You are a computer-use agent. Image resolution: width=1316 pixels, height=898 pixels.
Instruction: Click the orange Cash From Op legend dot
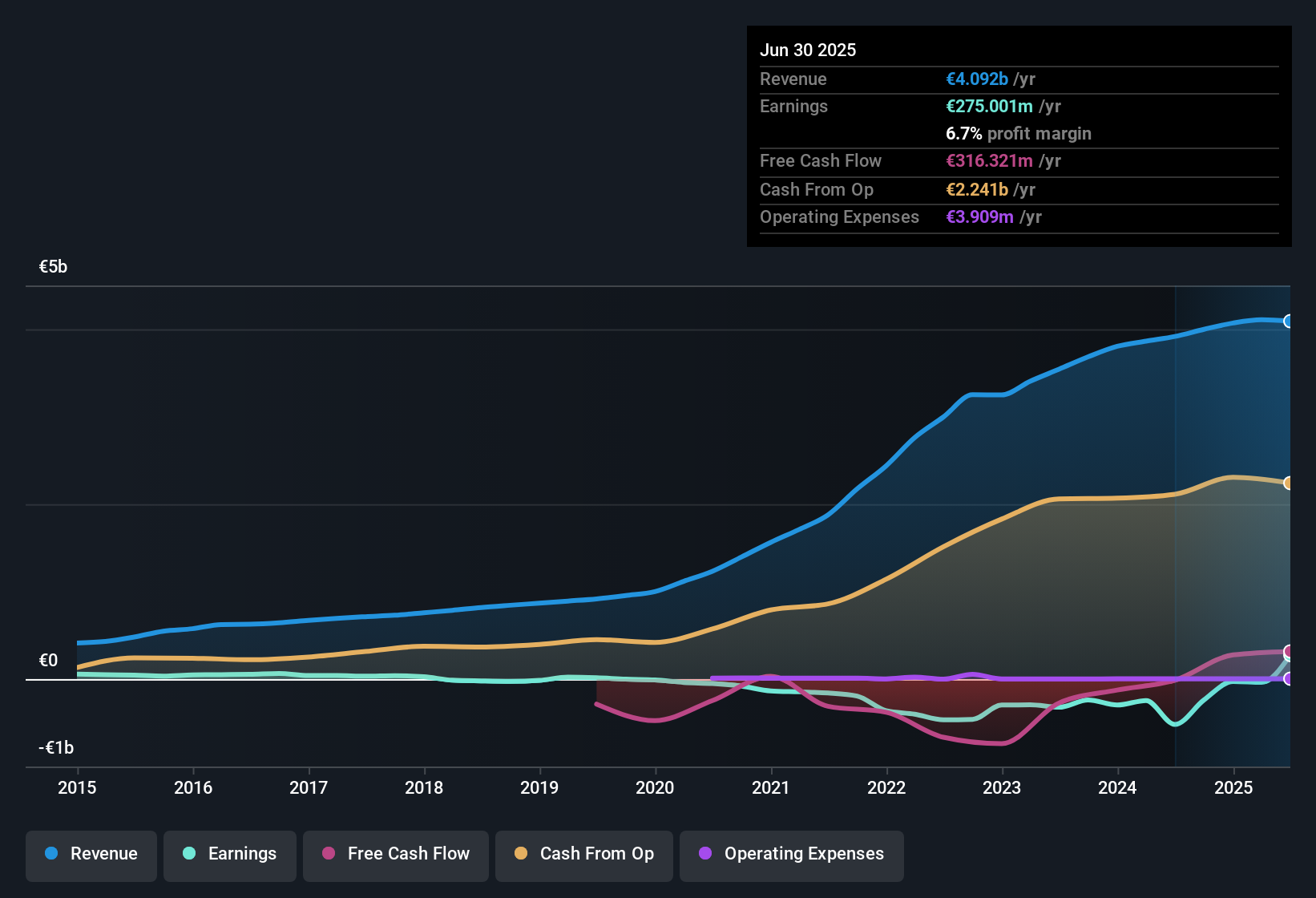pyautogui.click(x=521, y=854)
